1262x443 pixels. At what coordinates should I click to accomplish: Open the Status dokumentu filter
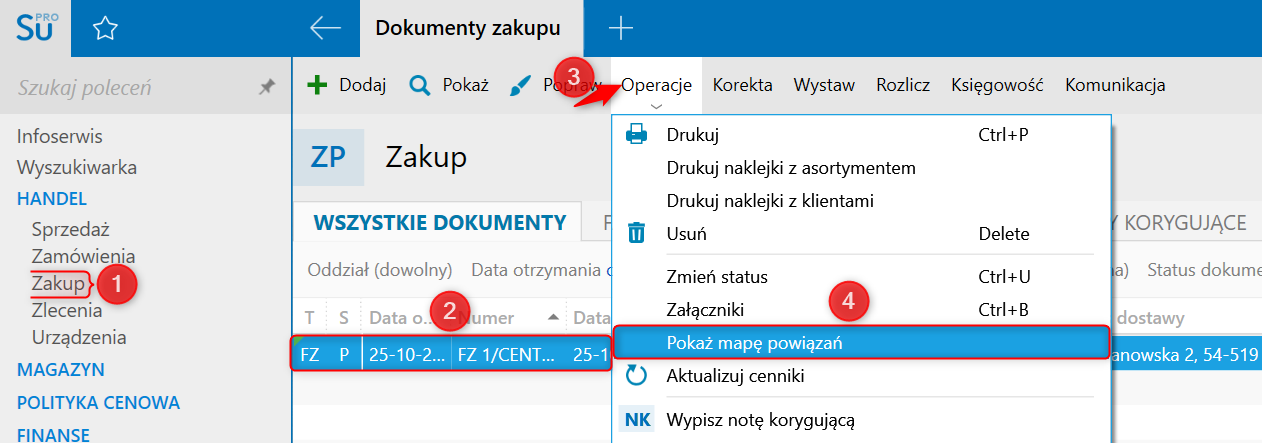click(x=1204, y=270)
